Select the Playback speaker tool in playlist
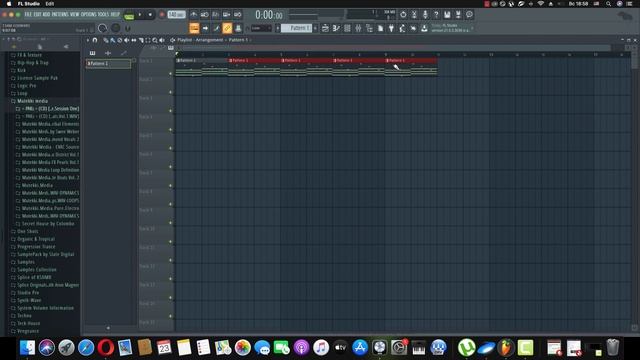The width and height of the screenshot is (640, 360). (x=162, y=40)
